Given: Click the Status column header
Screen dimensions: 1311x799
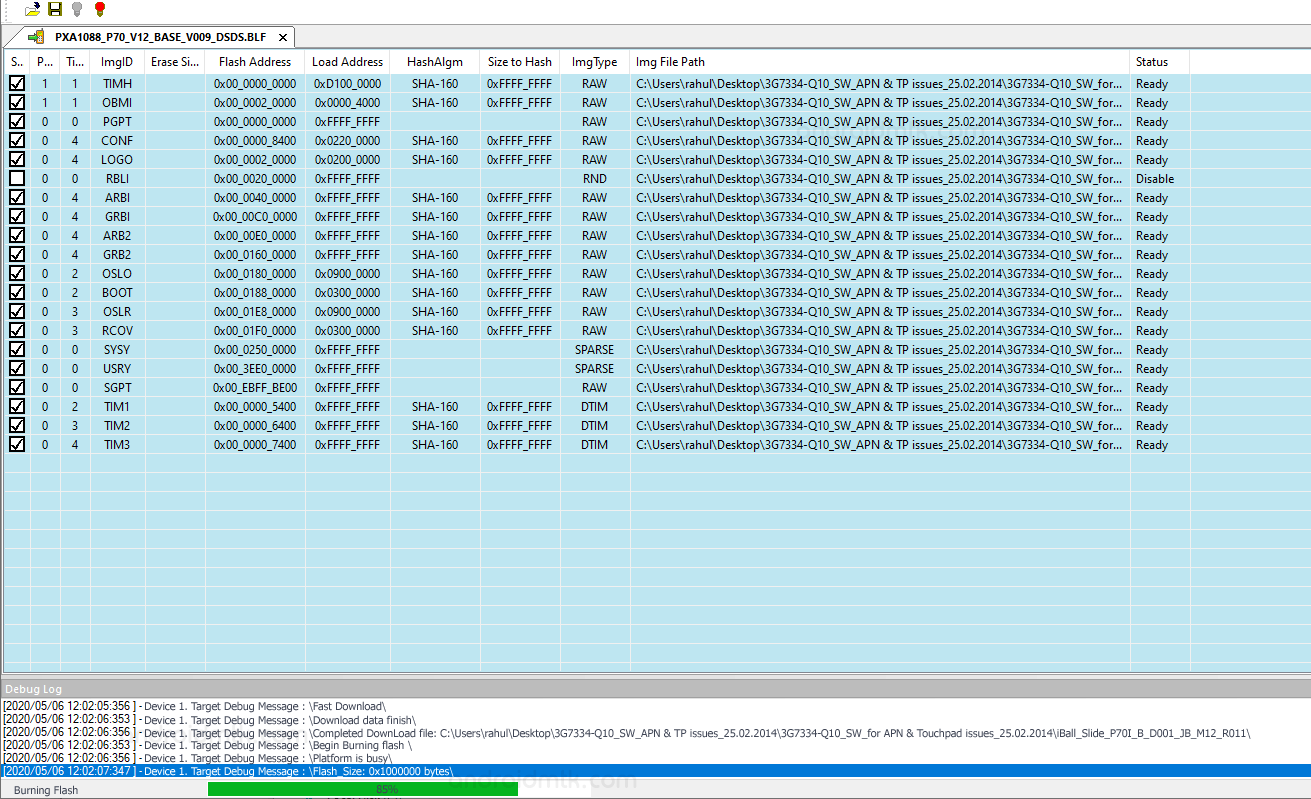Looking at the screenshot, I should coord(1151,62).
